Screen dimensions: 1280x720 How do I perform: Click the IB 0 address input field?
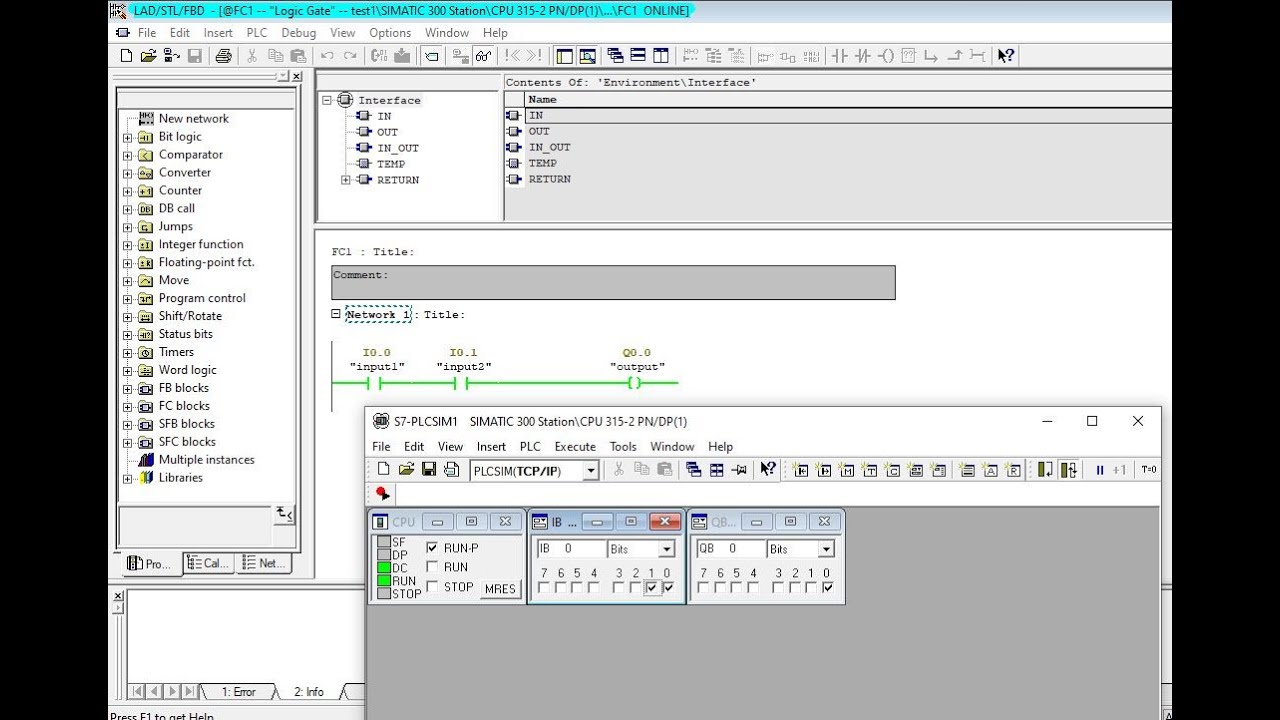[x=572, y=549]
